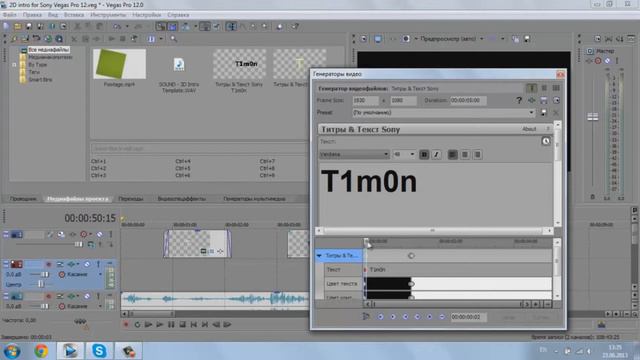Open preview quality dropdown in preview toolbar
Viewport: 640px width, 360px height.
[482, 39]
